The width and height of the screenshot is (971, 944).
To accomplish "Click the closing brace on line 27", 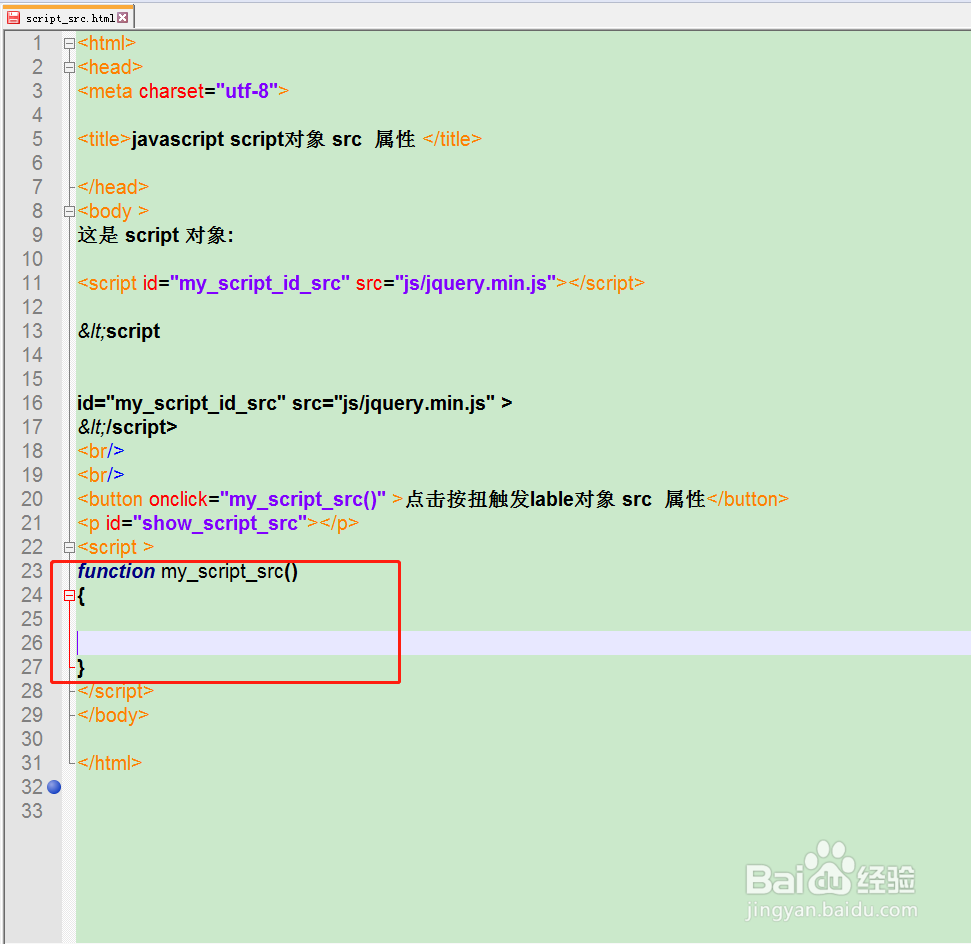I will [81, 668].
